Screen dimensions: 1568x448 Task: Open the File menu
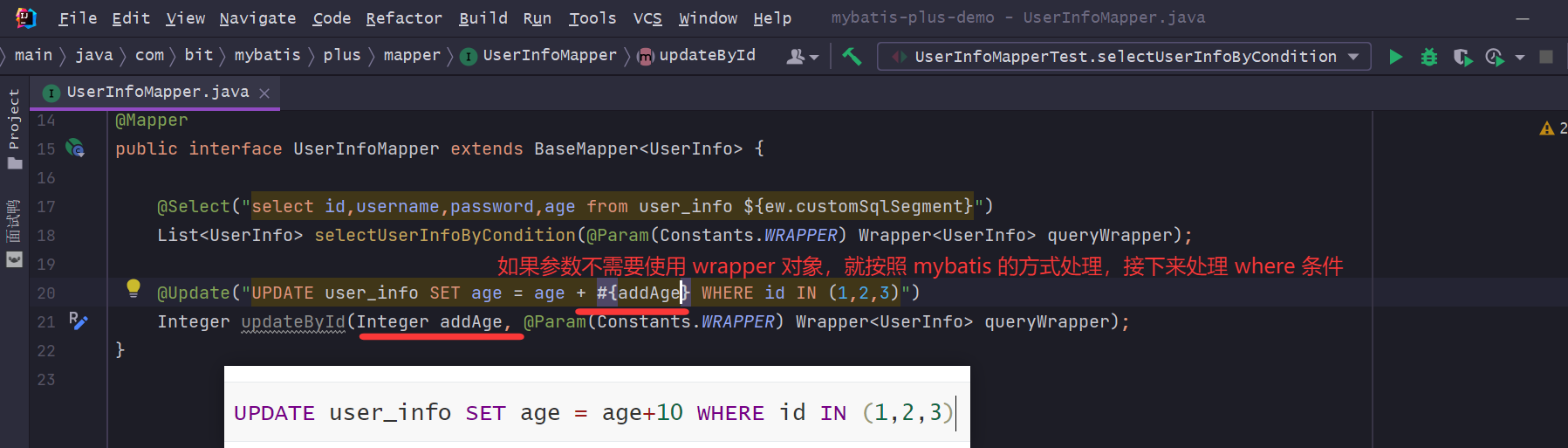click(78, 17)
